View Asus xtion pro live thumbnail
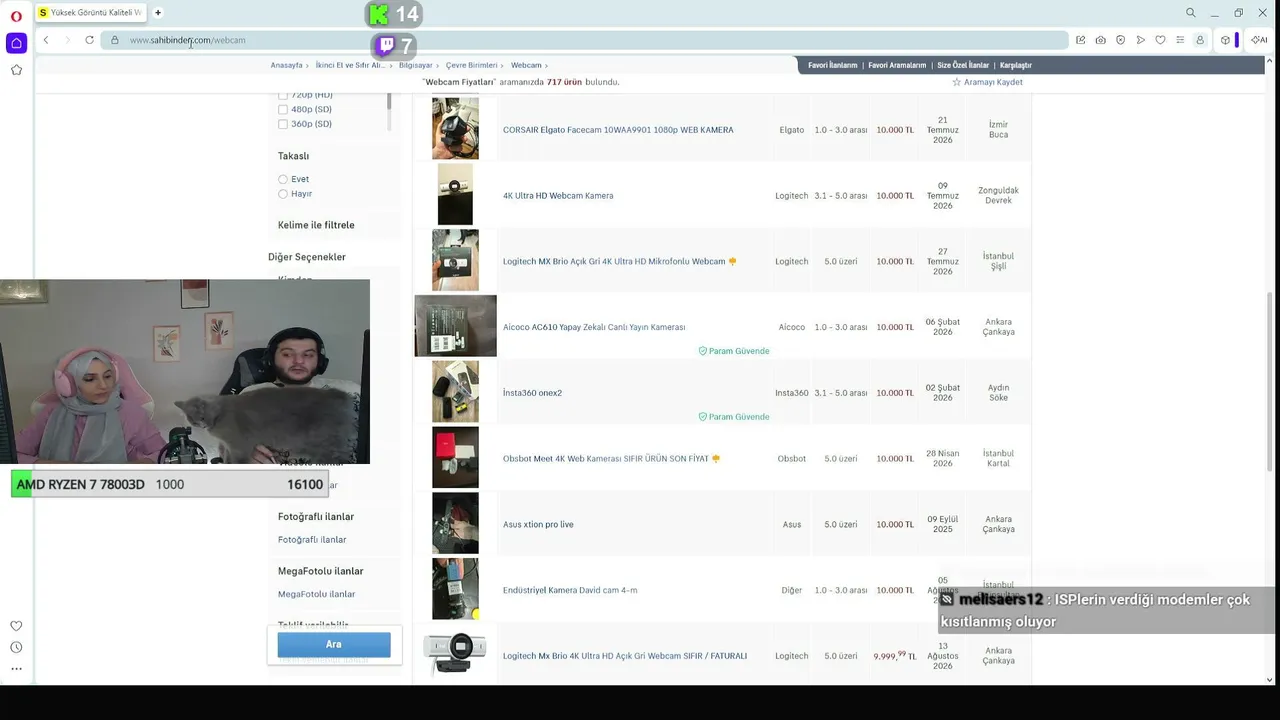1280x720 pixels. (x=455, y=523)
